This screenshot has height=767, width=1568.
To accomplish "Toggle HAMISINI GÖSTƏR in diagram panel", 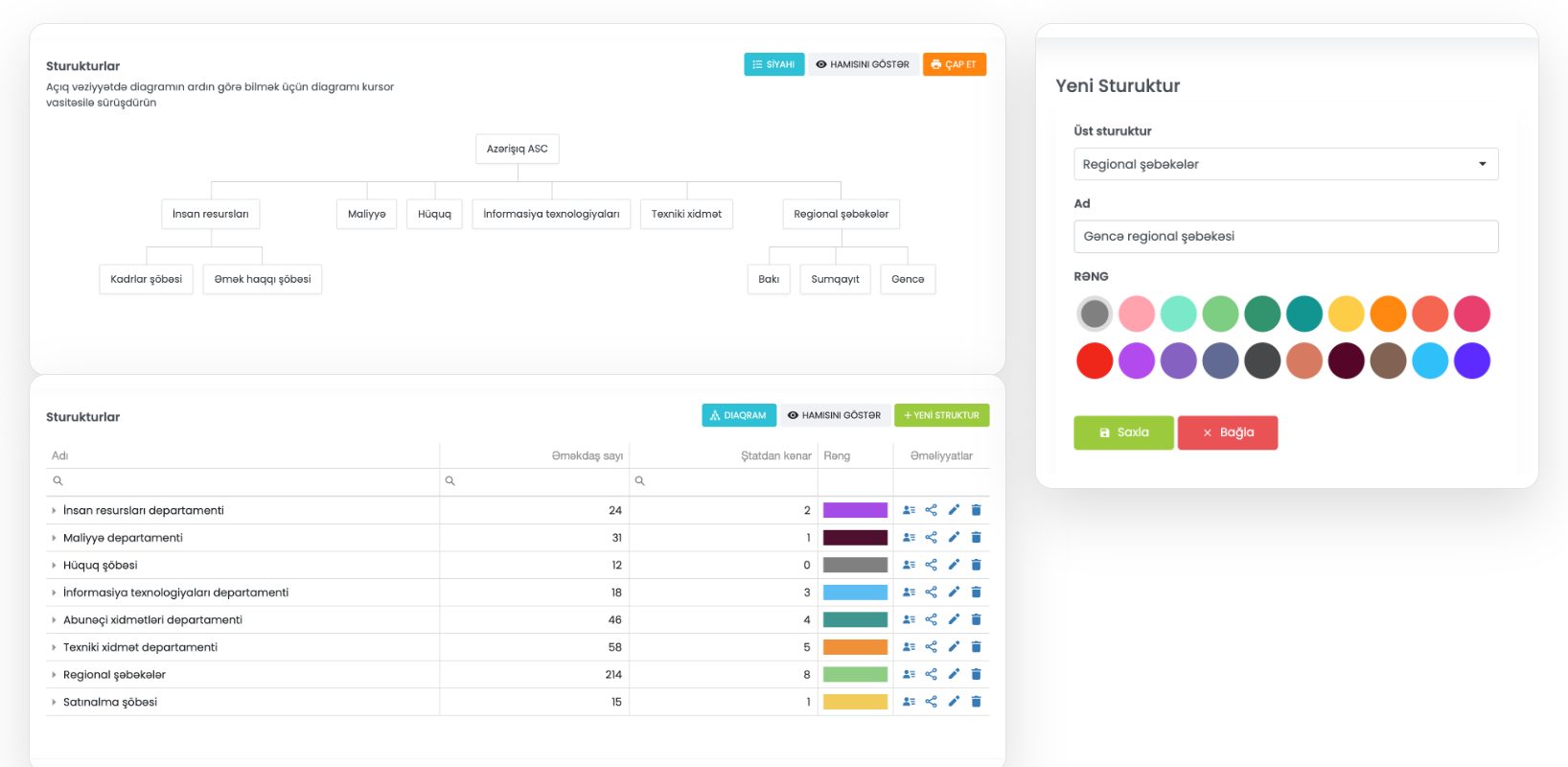I will click(863, 64).
